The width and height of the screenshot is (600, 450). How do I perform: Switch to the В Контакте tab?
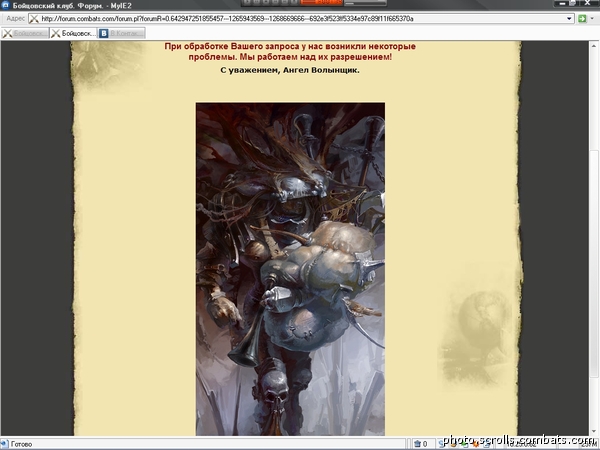[122, 33]
